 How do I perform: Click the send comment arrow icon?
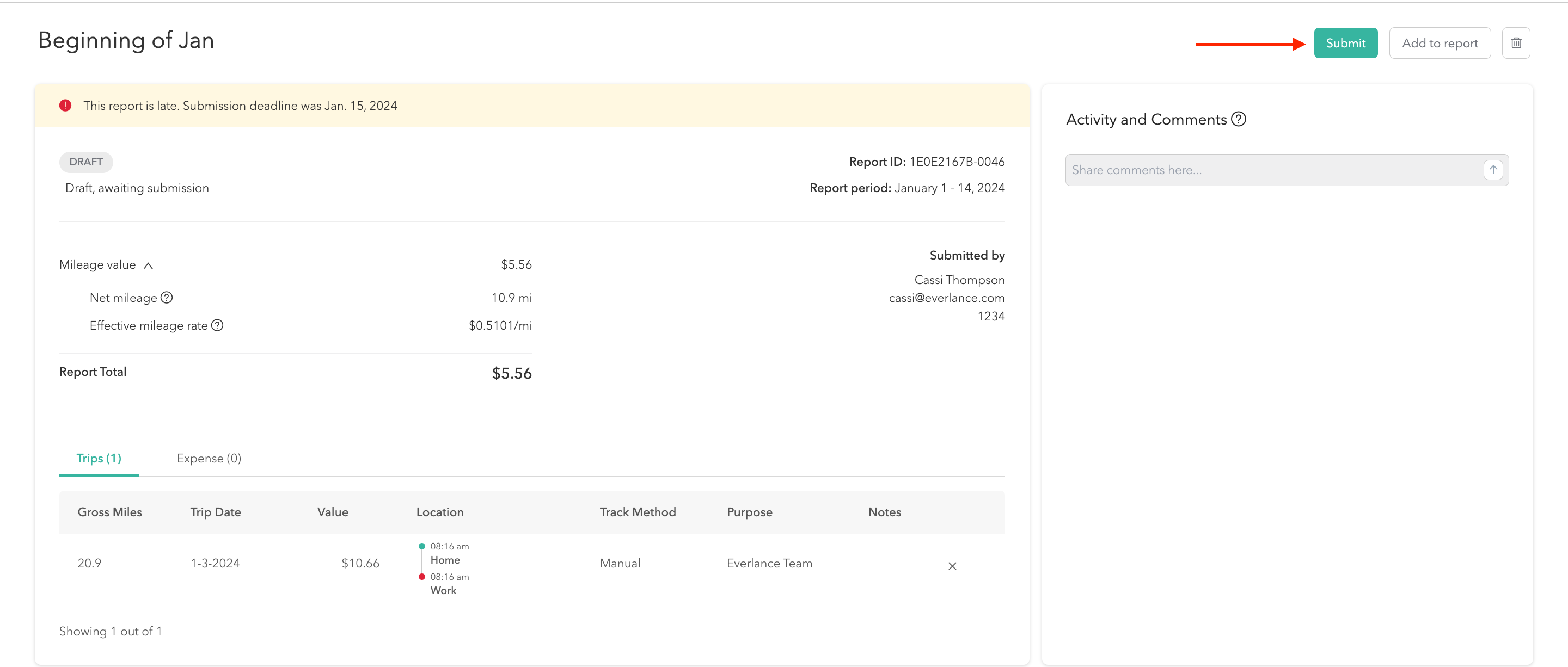(1492, 170)
